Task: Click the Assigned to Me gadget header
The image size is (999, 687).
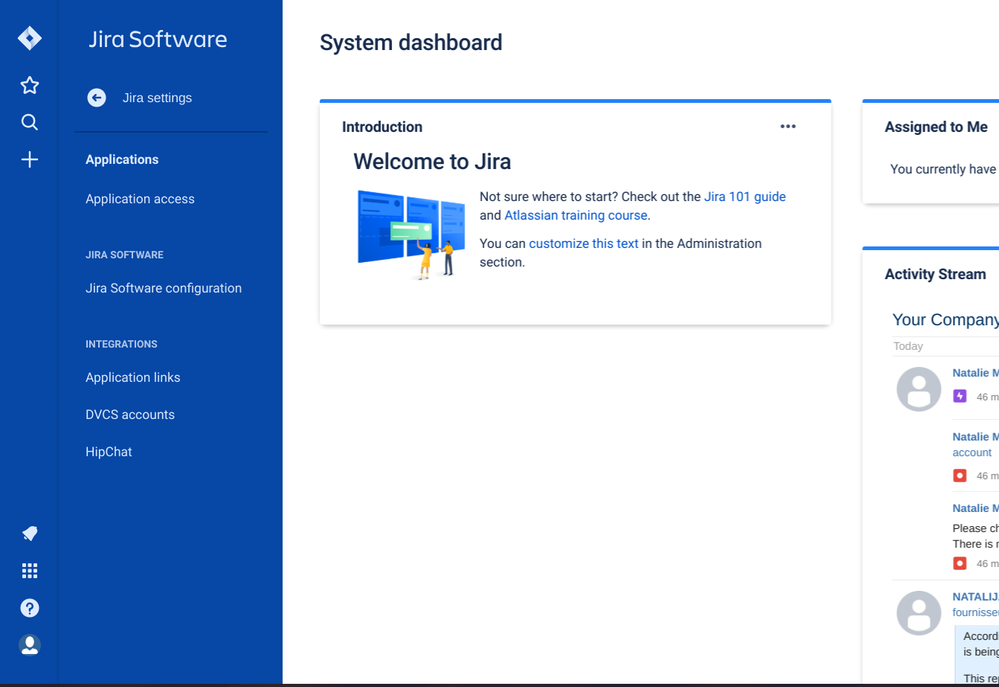Action: pos(936,127)
